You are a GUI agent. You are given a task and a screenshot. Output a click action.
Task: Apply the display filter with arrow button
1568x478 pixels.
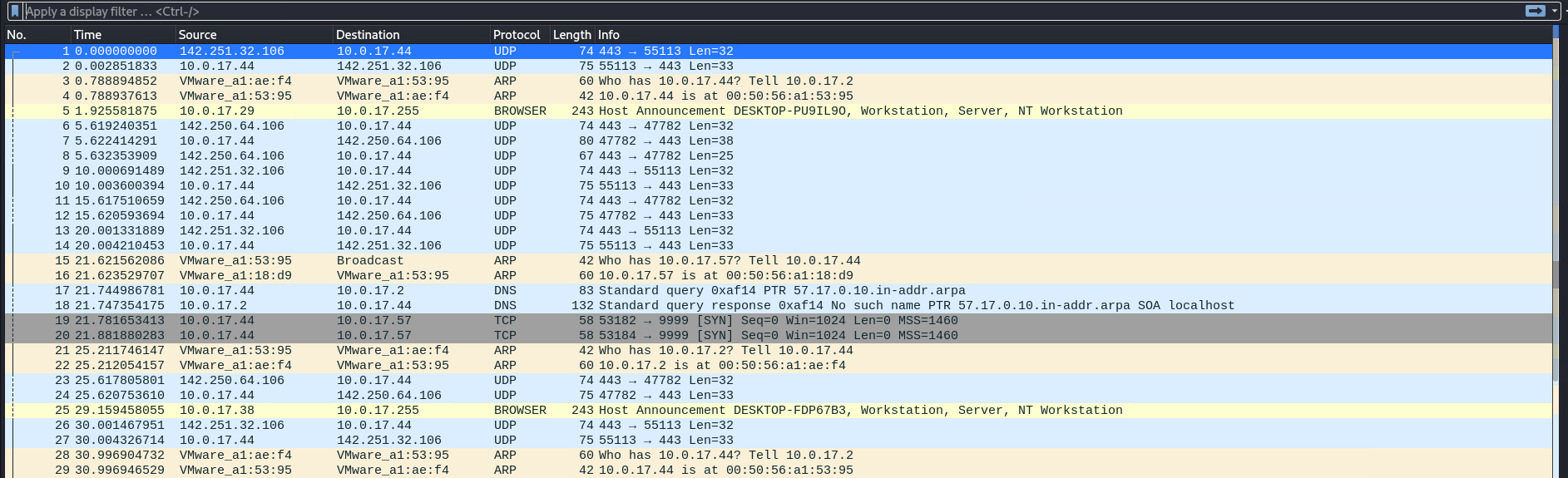click(1535, 11)
